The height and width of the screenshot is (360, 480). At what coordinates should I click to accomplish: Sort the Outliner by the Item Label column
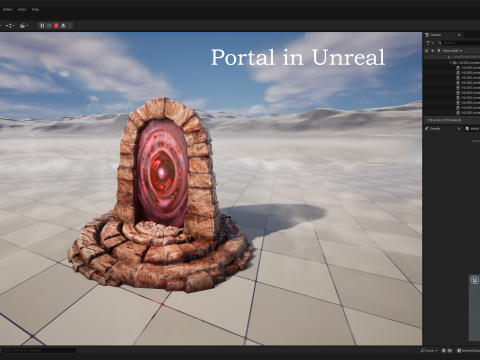pyautogui.click(x=452, y=51)
